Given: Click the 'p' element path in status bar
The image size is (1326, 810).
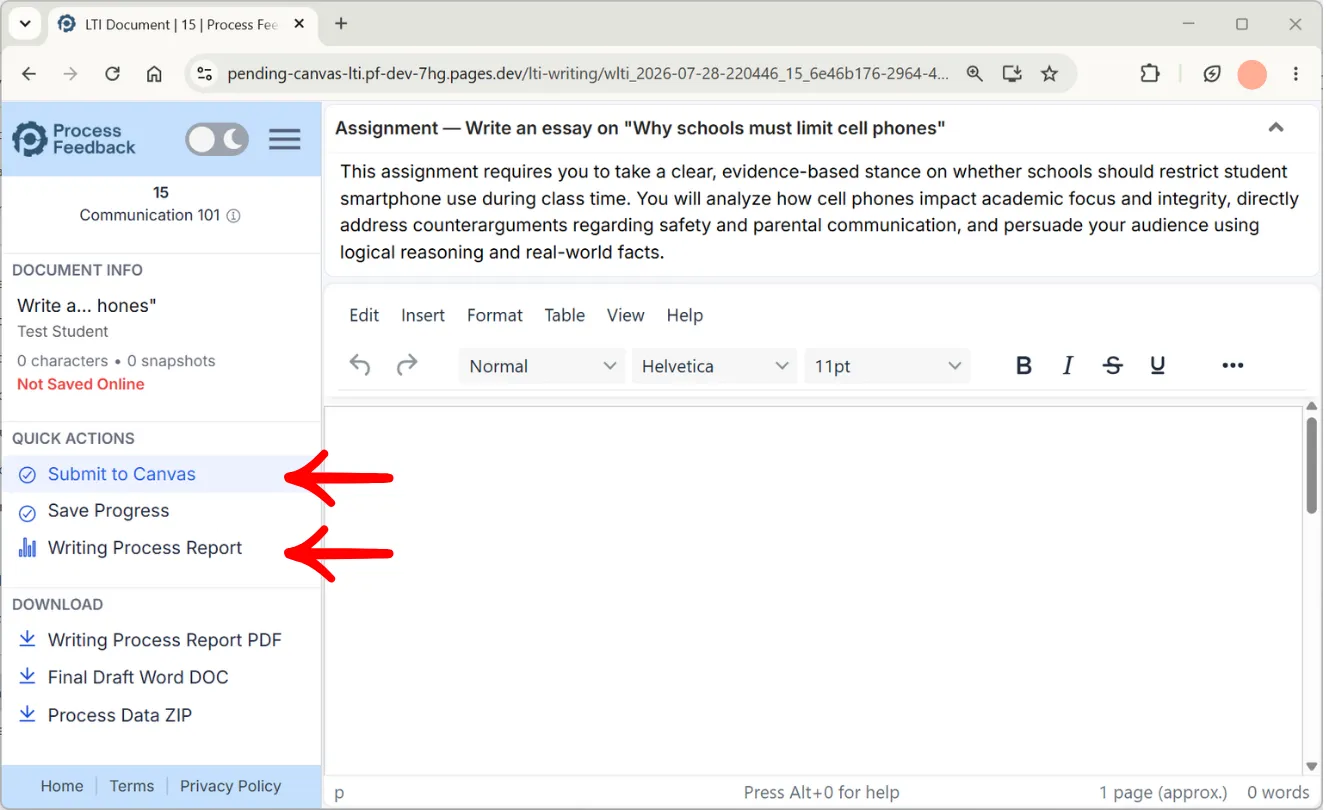Looking at the screenshot, I should click(339, 793).
